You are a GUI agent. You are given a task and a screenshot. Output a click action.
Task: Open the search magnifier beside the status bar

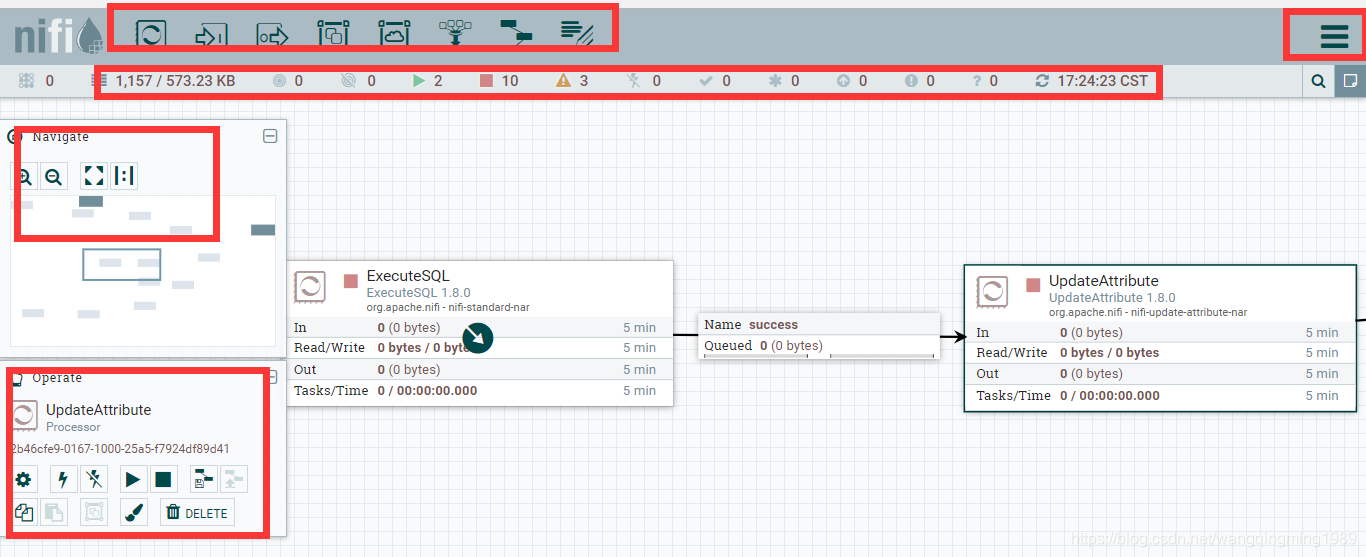pyautogui.click(x=1319, y=81)
